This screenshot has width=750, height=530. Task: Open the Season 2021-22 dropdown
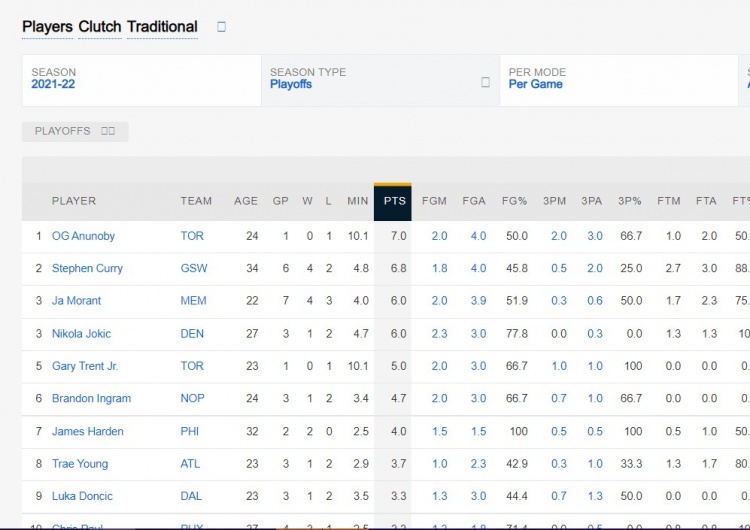click(142, 80)
